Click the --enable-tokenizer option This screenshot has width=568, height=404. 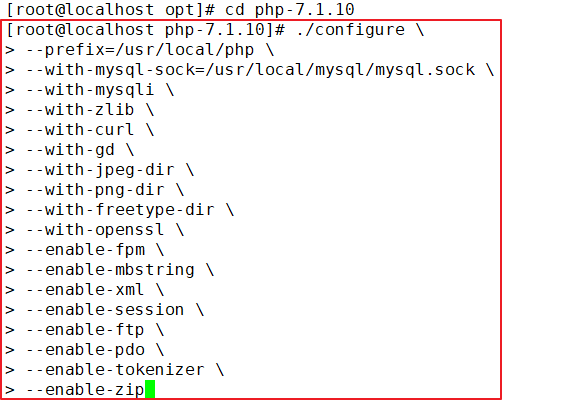pos(115,370)
